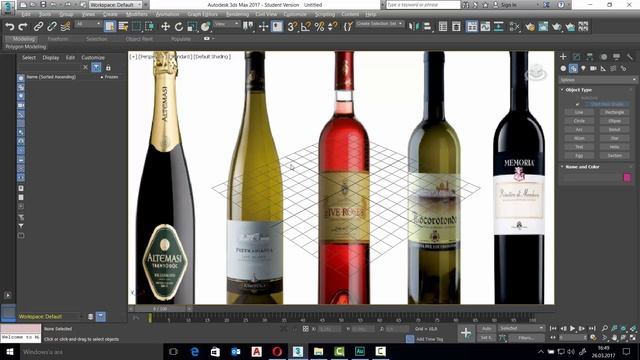The width and height of the screenshot is (640, 360).
Task: Switch to the Lights category in Create panel
Action: coord(583,69)
